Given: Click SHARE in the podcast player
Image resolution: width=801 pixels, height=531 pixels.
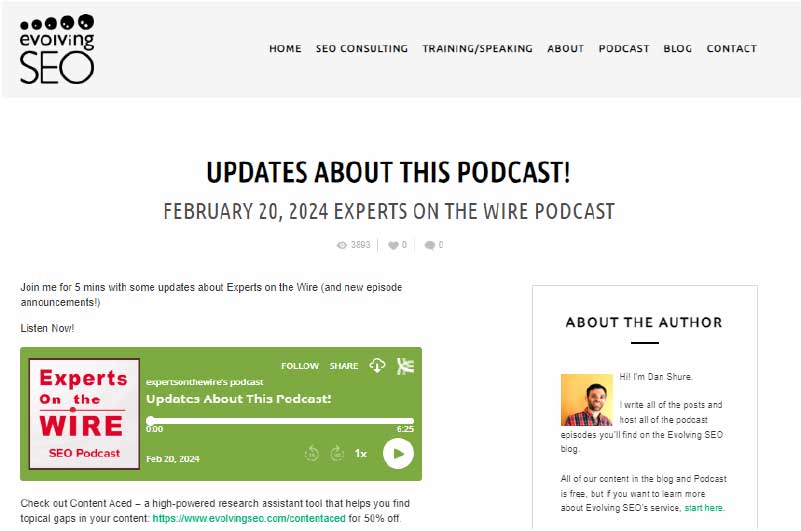Looking at the screenshot, I should tap(344, 366).
